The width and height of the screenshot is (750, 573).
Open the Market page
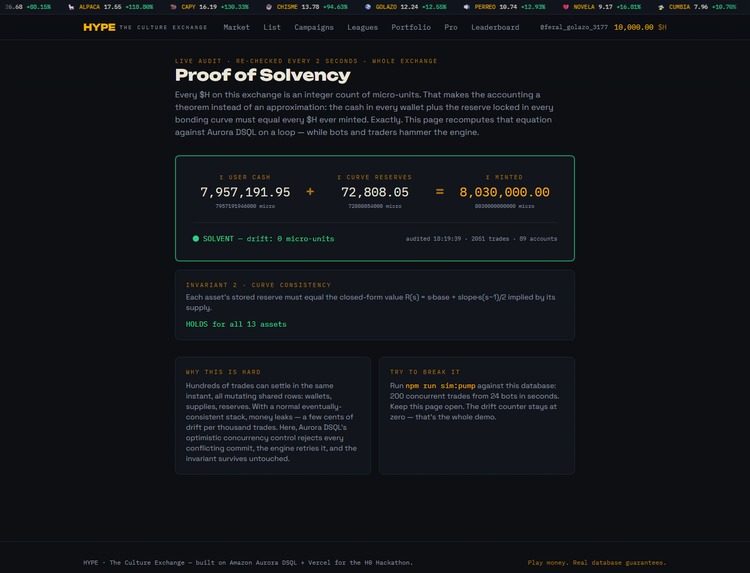tap(236, 27)
